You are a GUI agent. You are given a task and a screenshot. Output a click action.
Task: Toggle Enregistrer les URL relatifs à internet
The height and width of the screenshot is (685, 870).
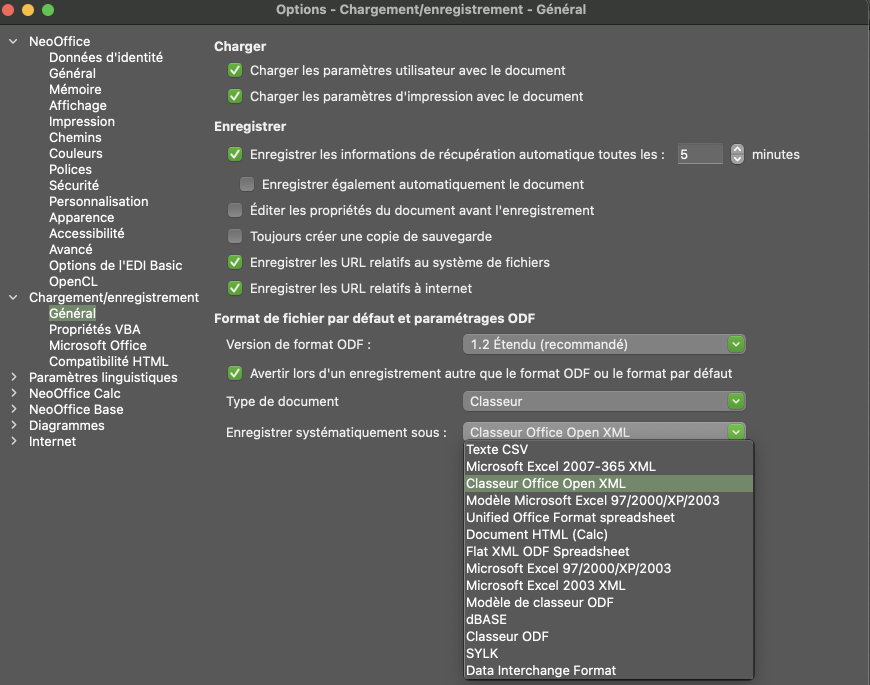[x=235, y=288]
